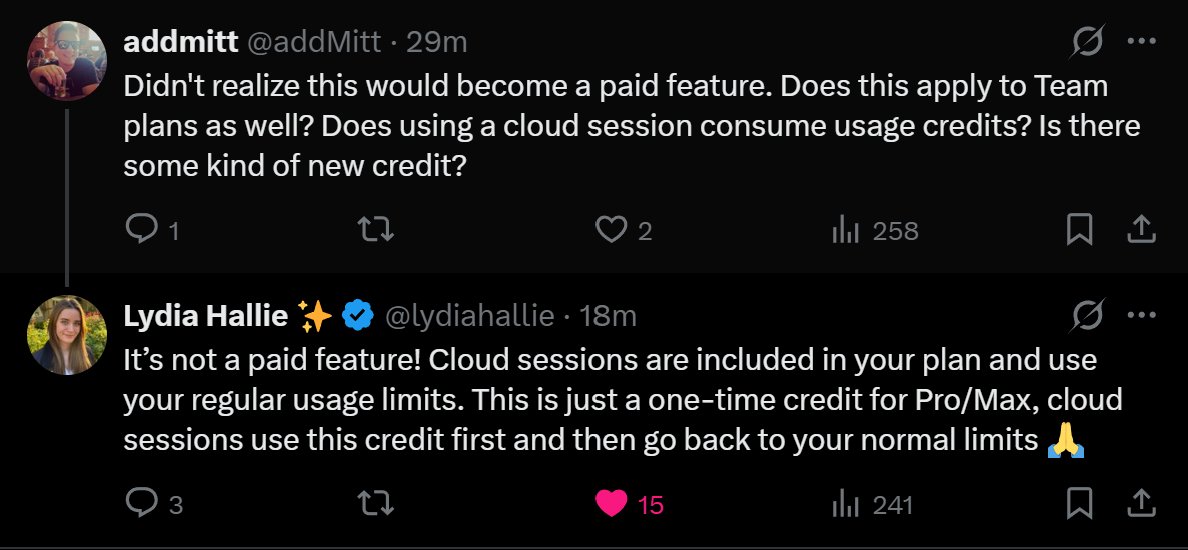Open Lydia Hallie's profile picture
1188x550 pixels.
[x=67, y=334]
